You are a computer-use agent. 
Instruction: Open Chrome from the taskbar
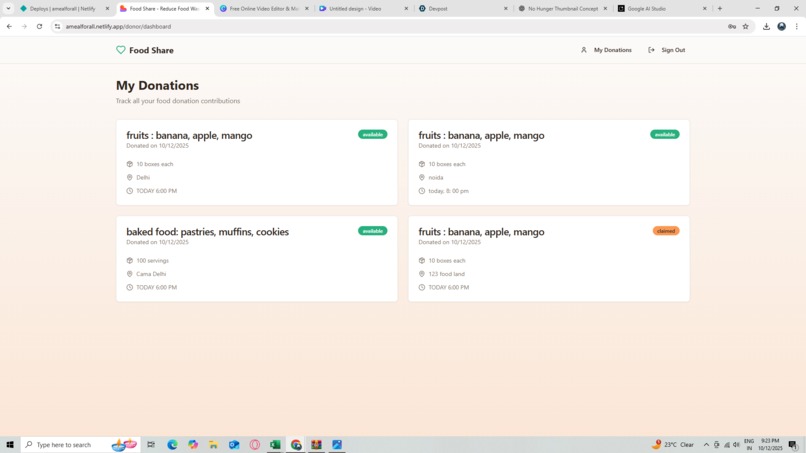[x=296, y=445]
